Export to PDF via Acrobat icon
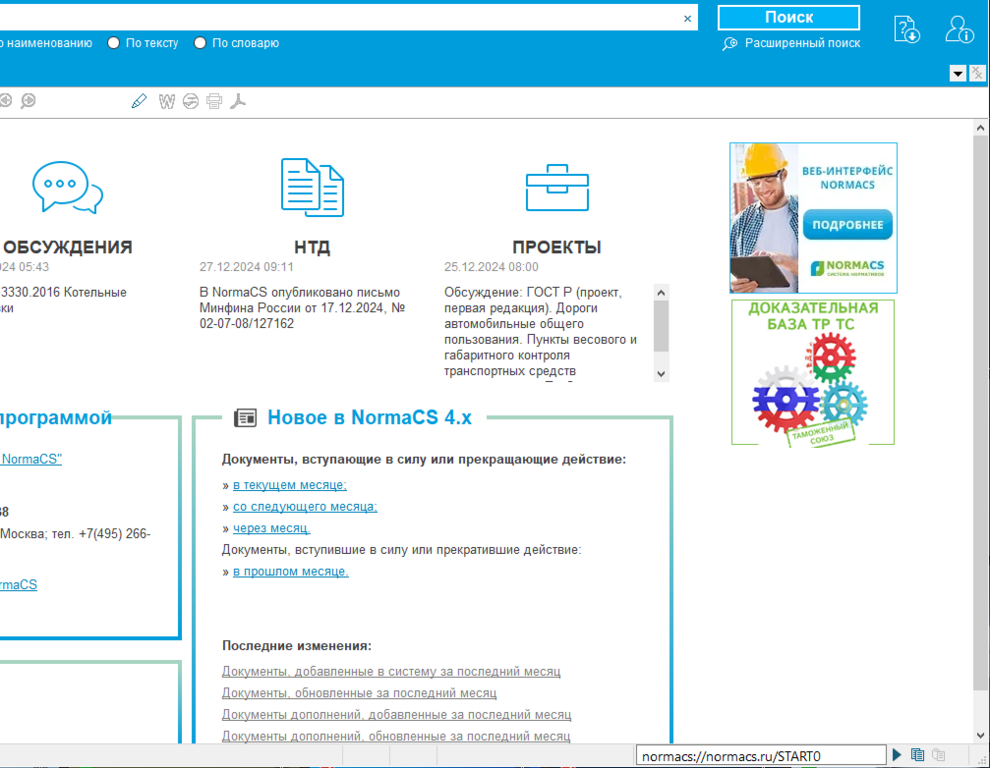Image resolution: width=990 pixels, height=768 pixels. [238, 101]
